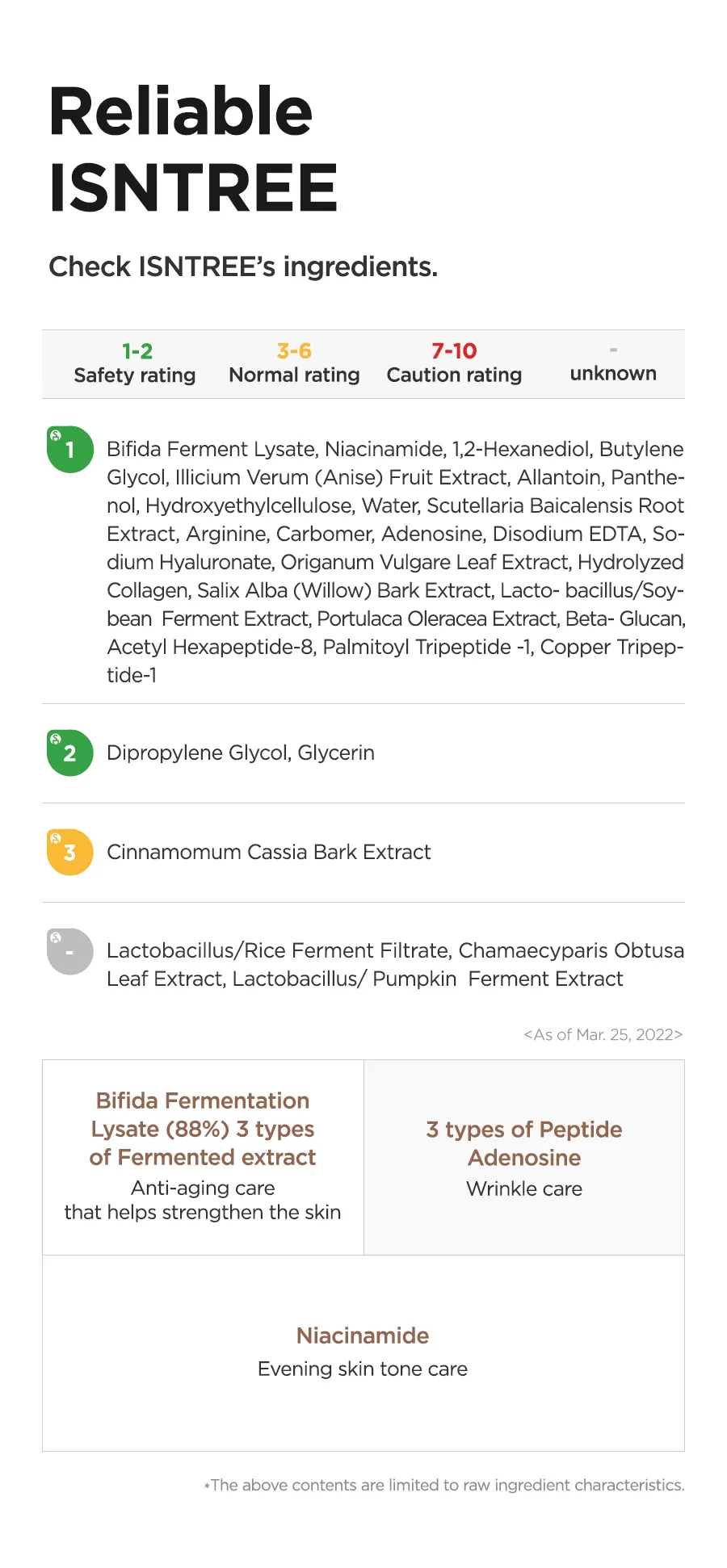
Task: Click the green rating 1 badge
Action: (x=70, y=450)
